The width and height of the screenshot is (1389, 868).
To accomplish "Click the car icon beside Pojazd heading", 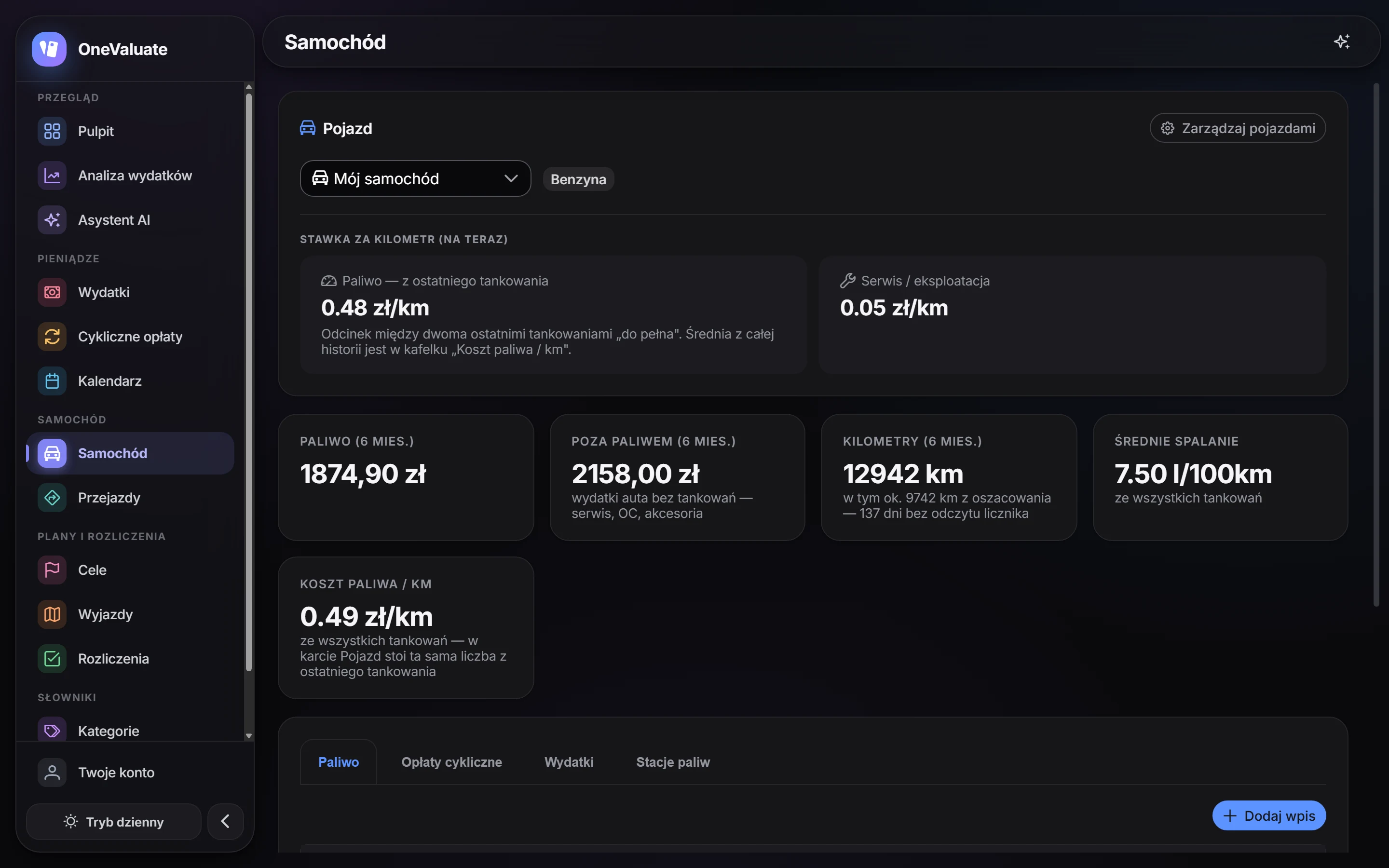I will (x=308, y=128).
